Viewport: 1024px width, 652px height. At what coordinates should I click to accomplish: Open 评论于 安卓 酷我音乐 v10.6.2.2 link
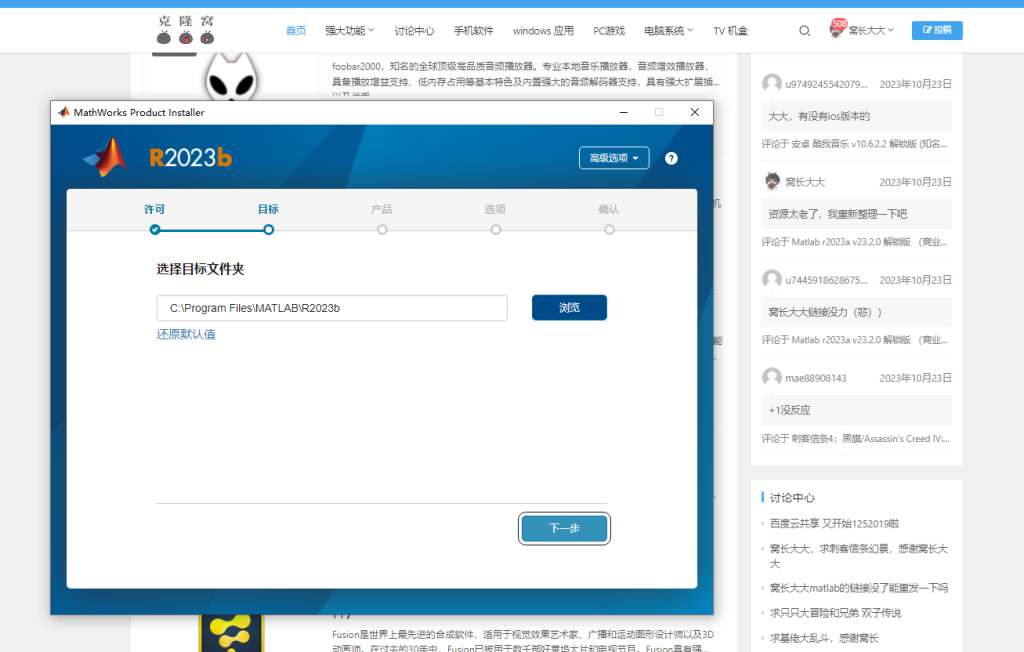click(854, 144)
